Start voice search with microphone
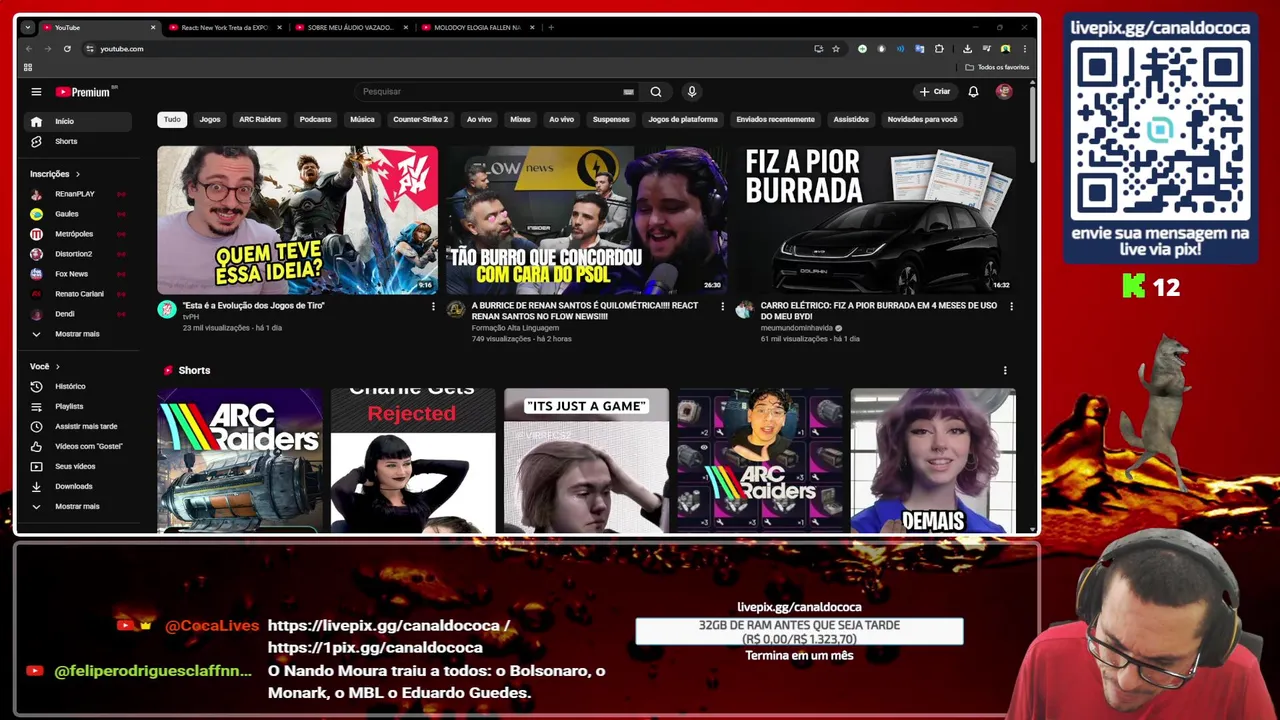 691,92
